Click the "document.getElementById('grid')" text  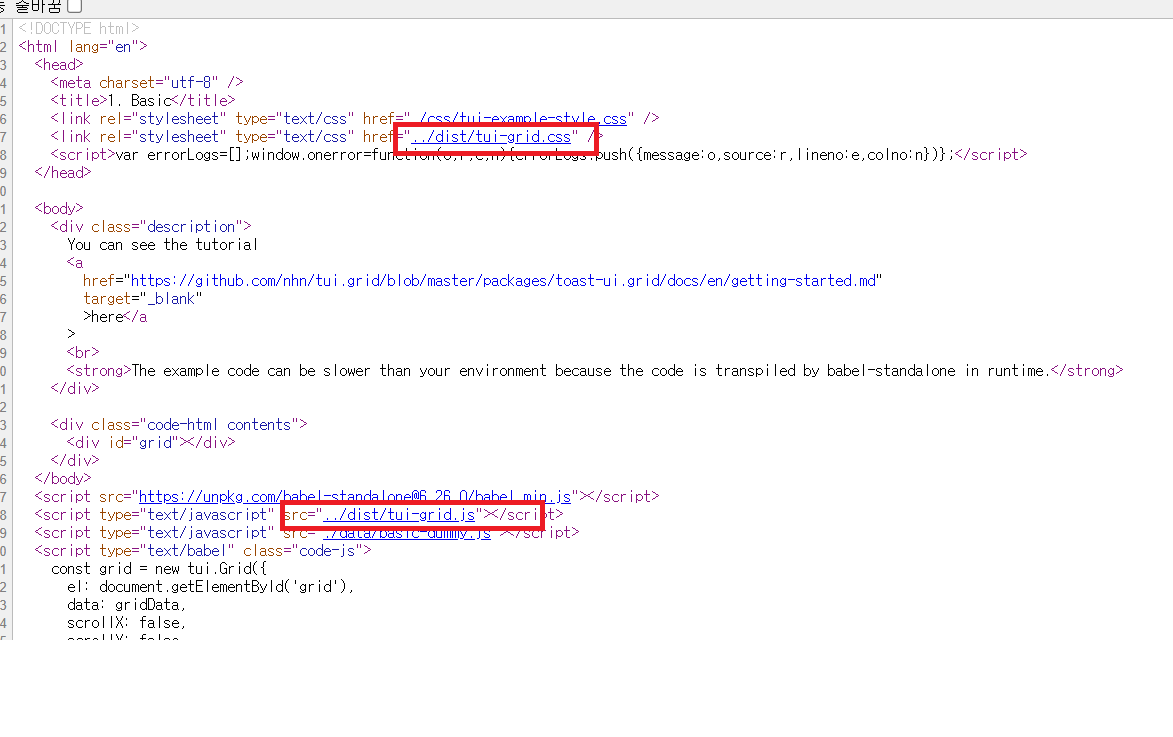click(x=223, y=587)
